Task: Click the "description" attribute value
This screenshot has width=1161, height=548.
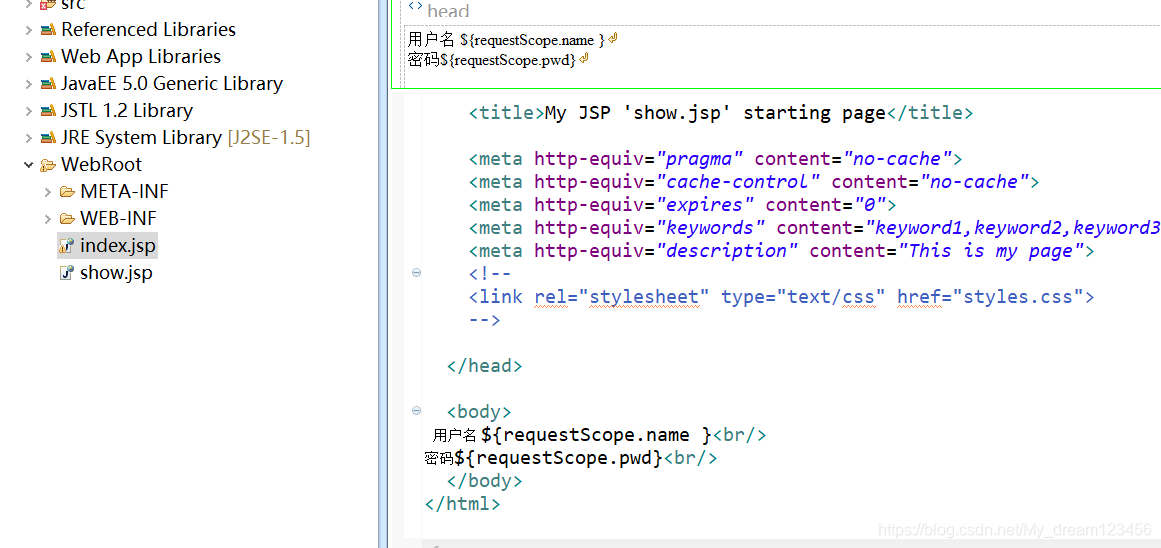Action: [727, 250]
